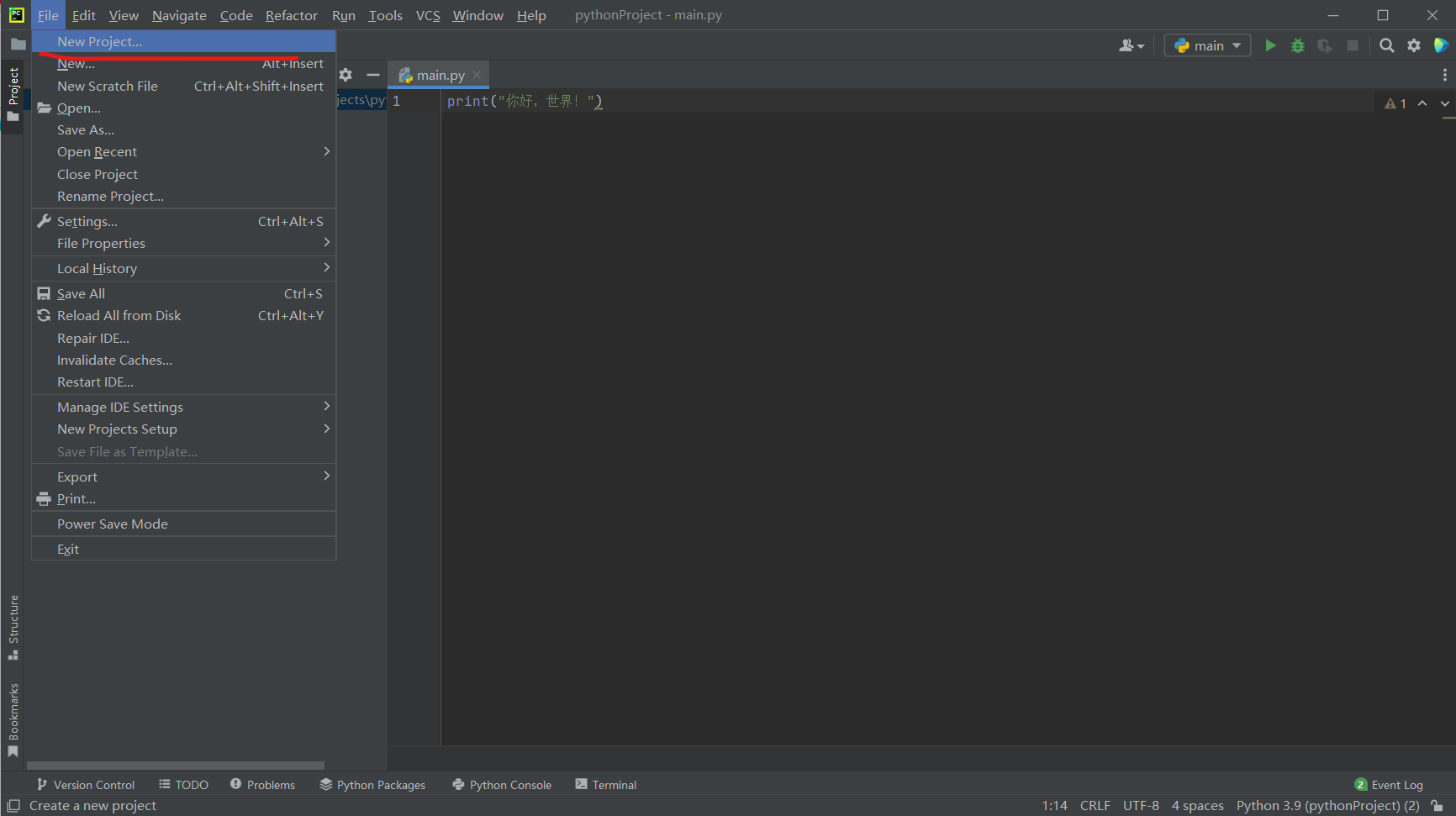1456x816 pixels.
Task: Hide the project panel with minus icon
Action: tap(373, 75)
